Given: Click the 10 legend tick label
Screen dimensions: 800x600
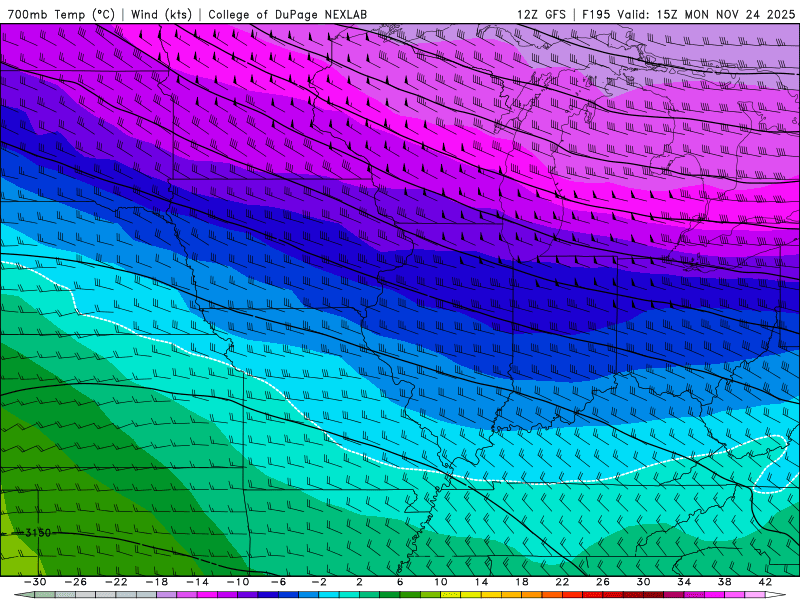Looking at the screenshot, I should [441, 582].
